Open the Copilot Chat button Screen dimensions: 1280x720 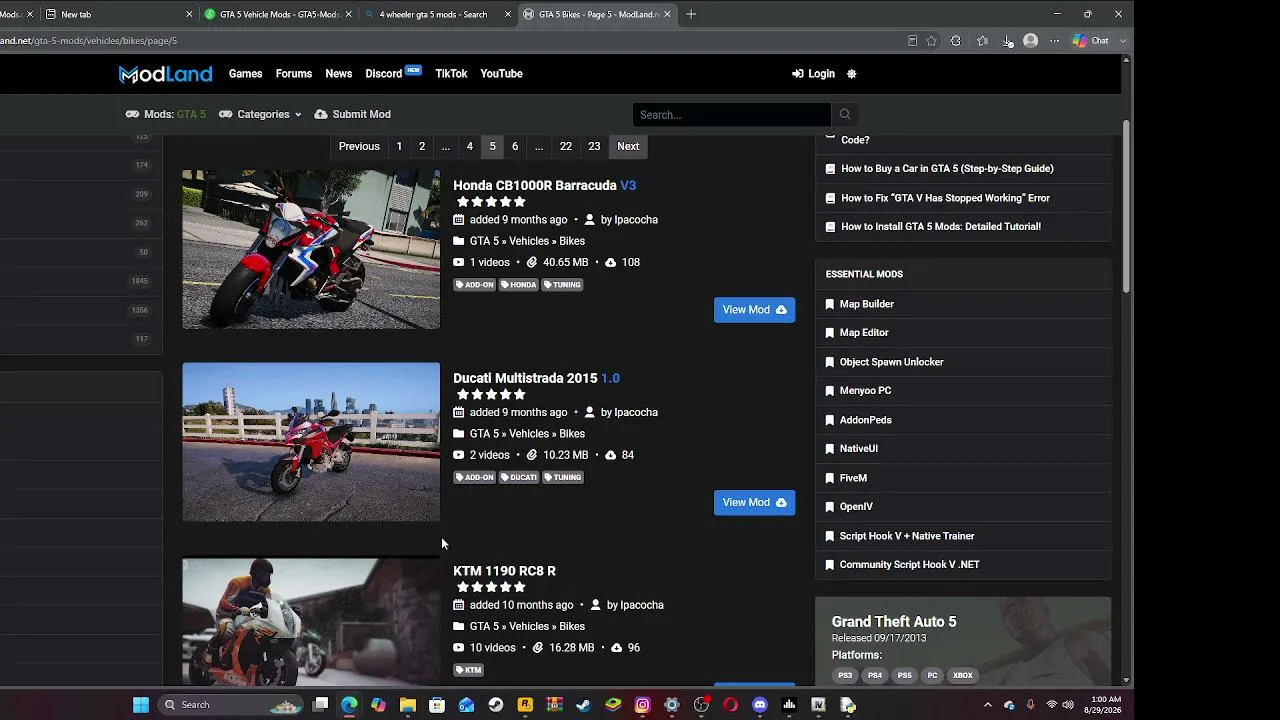click(x=1091, y=41)
